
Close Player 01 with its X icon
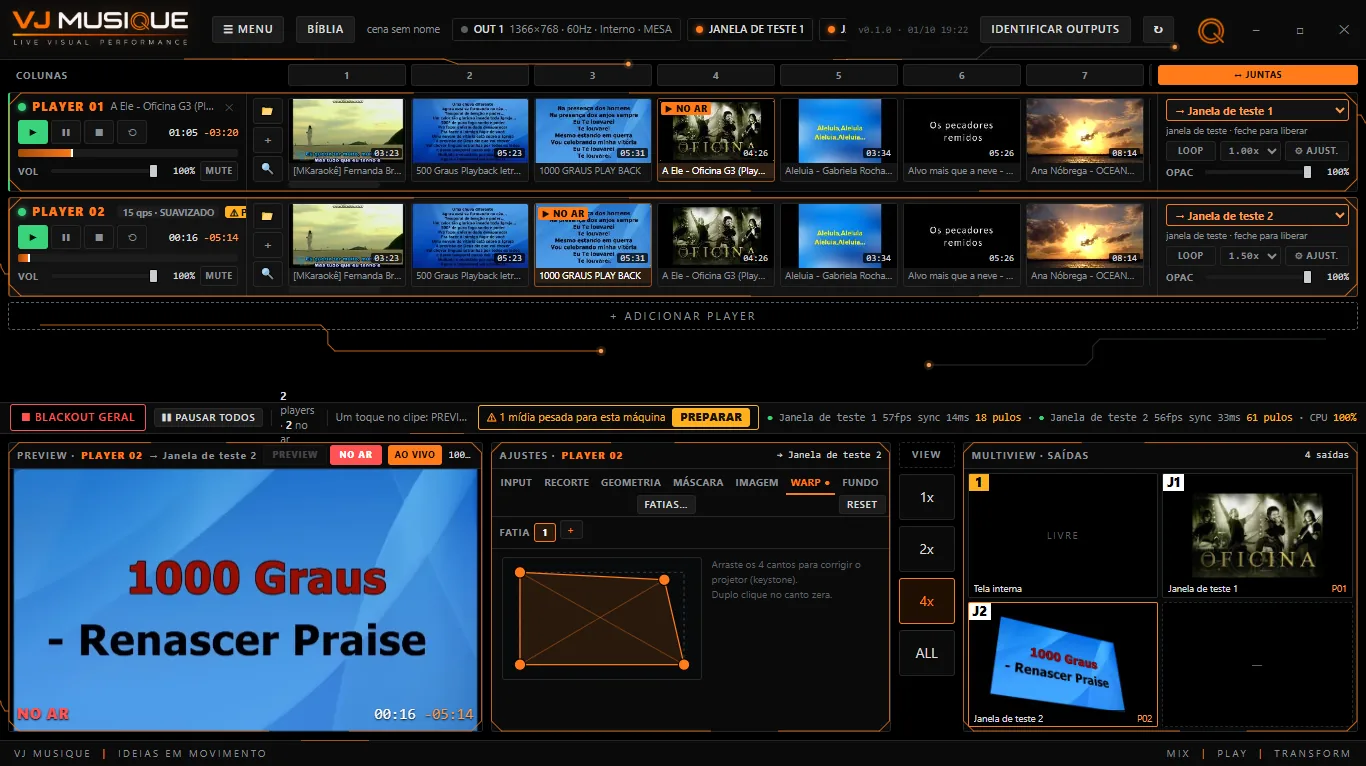pos(229,107)
